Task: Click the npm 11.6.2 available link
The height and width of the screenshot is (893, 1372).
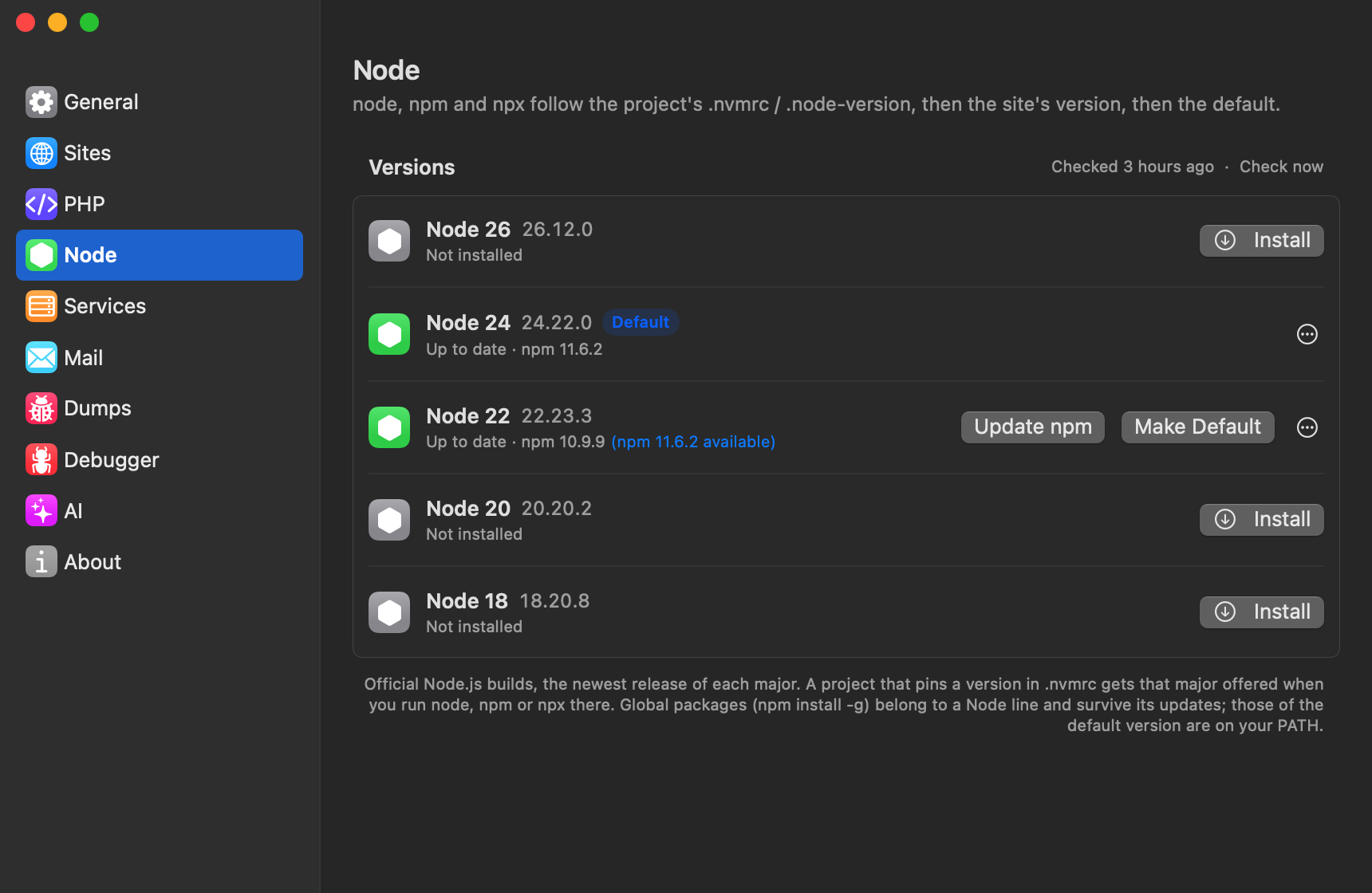Action: click(693, 442)
